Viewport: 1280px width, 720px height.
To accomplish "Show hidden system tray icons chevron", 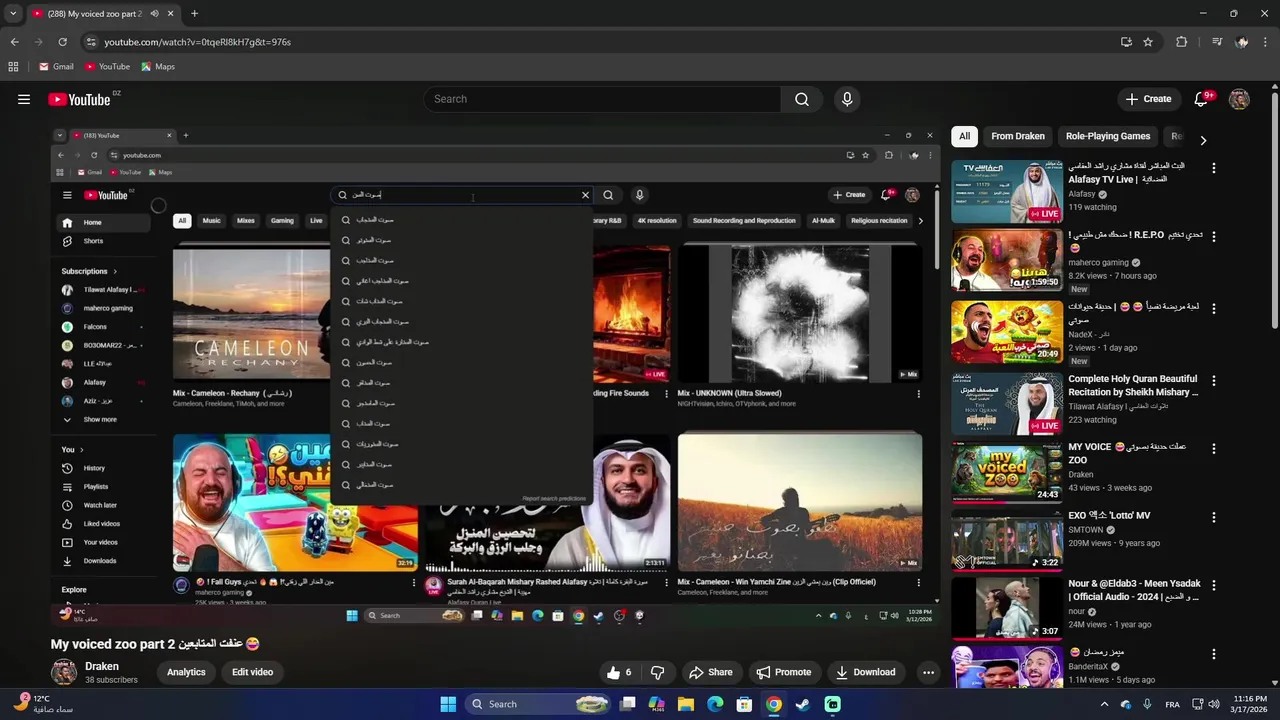I will point(1105,704).
